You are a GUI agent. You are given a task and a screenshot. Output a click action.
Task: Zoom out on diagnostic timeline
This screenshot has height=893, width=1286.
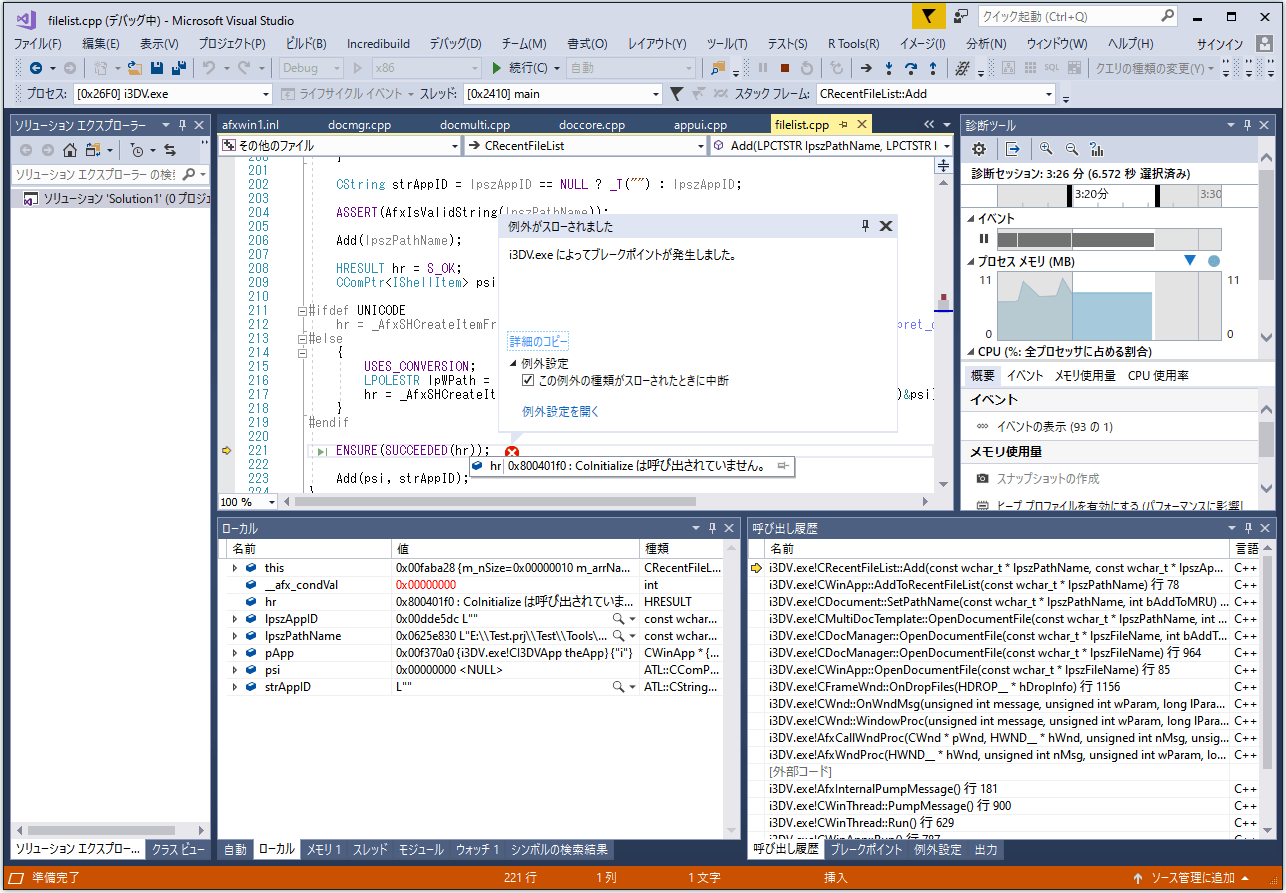(1071, 149)
